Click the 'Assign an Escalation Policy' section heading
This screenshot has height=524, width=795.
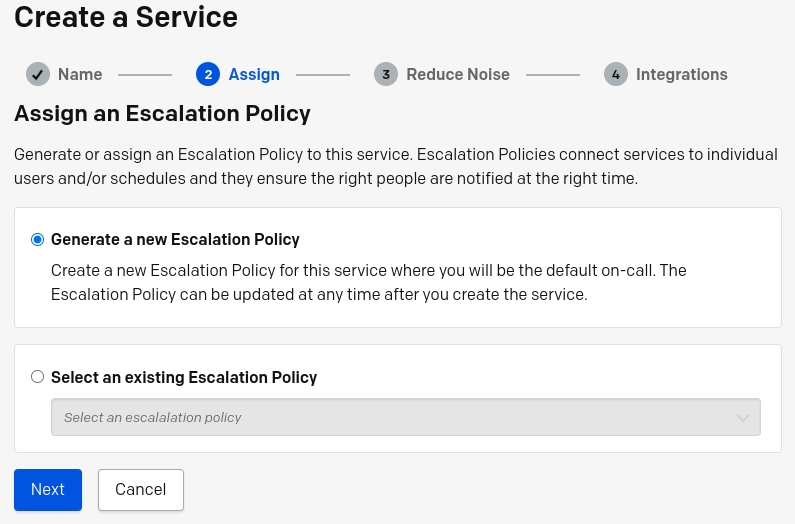[x=162, y=113]
